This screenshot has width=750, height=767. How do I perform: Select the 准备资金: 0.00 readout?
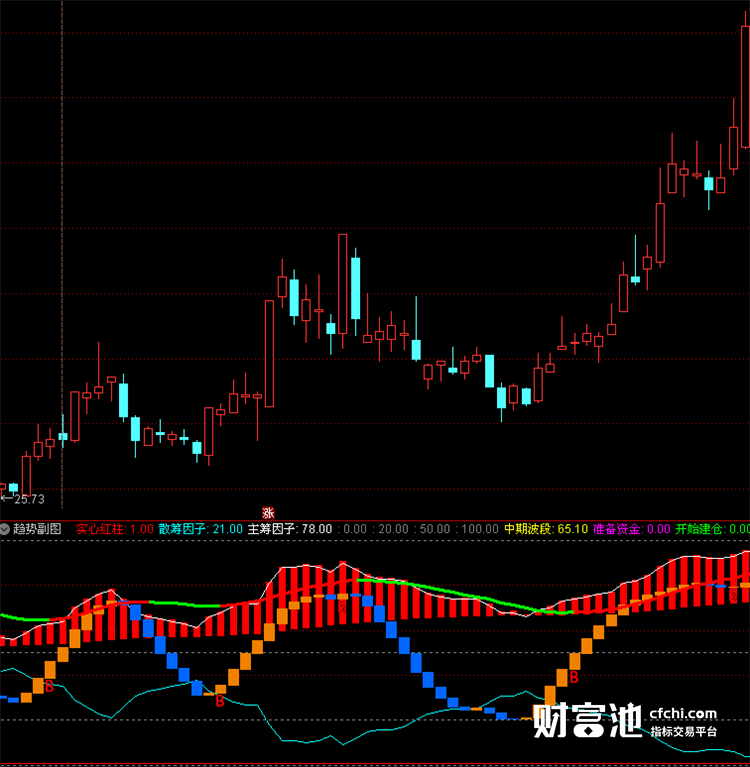click(x=631, y=529)
